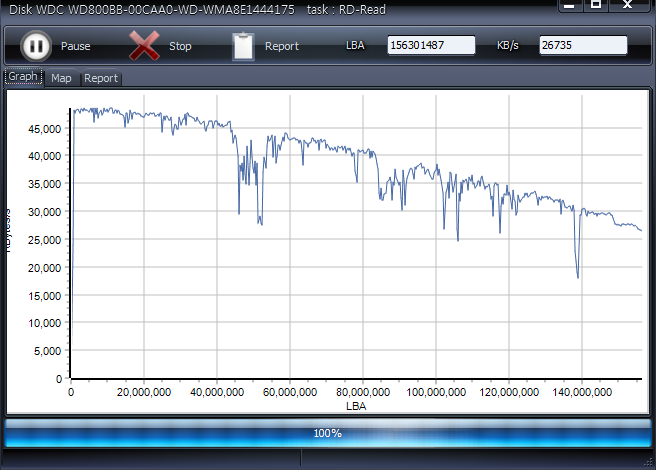The width and height of the screenshot is (656, 470).
Task: Click the '80,000,000' x-axis label
Action: [363, 392]
